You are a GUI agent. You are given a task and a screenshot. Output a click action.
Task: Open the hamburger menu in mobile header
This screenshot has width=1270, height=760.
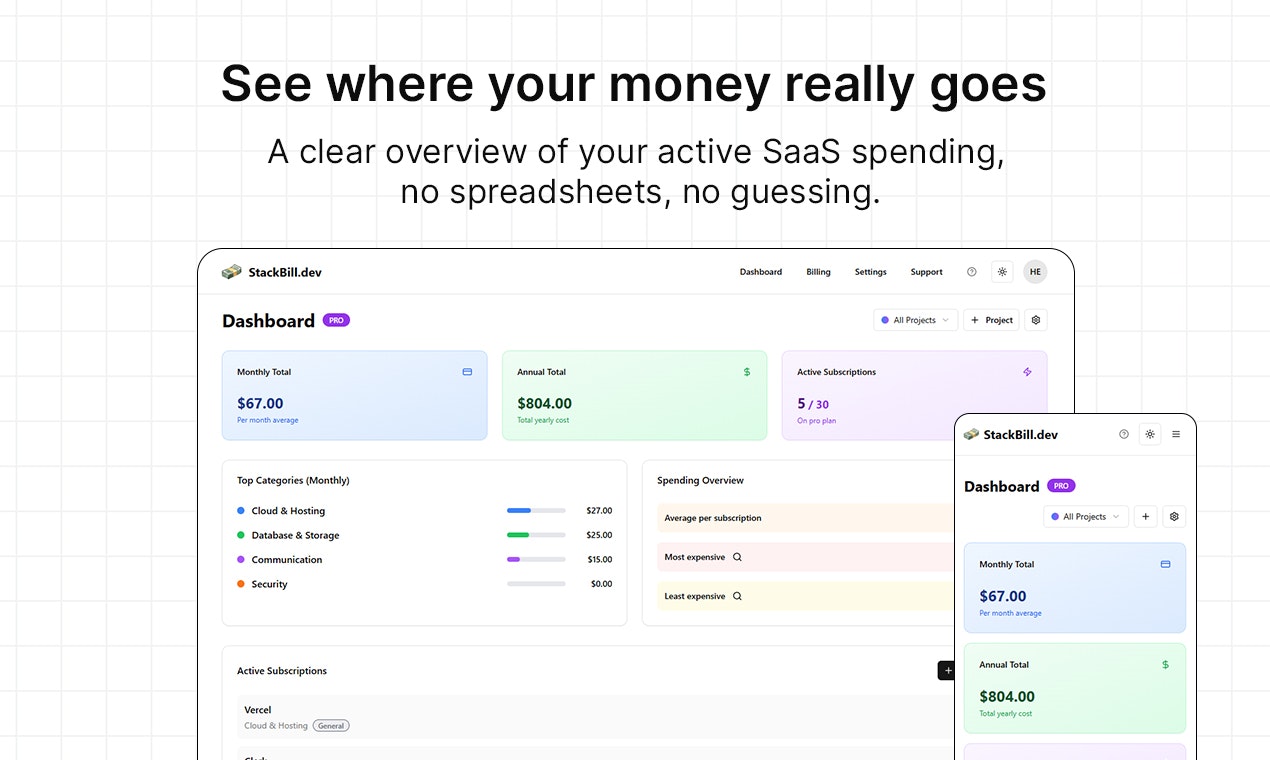(1176, 434)
